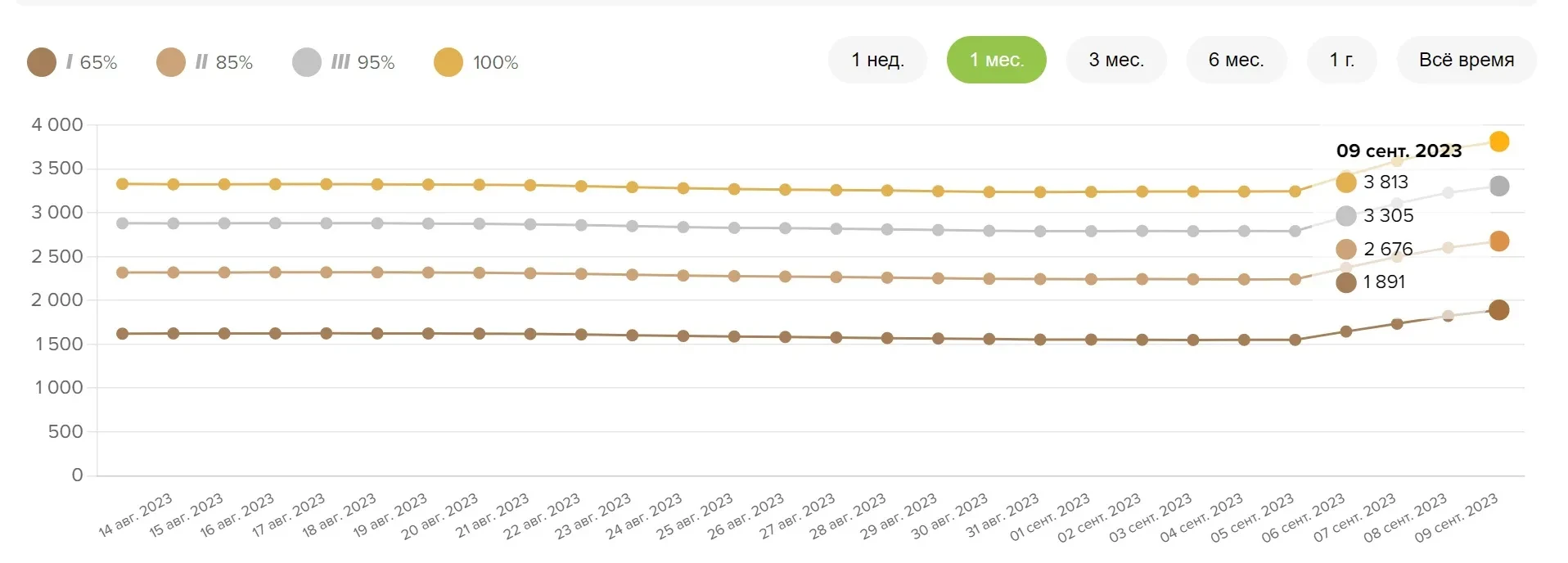Select the '1 мес.' time range

[996, 60]
